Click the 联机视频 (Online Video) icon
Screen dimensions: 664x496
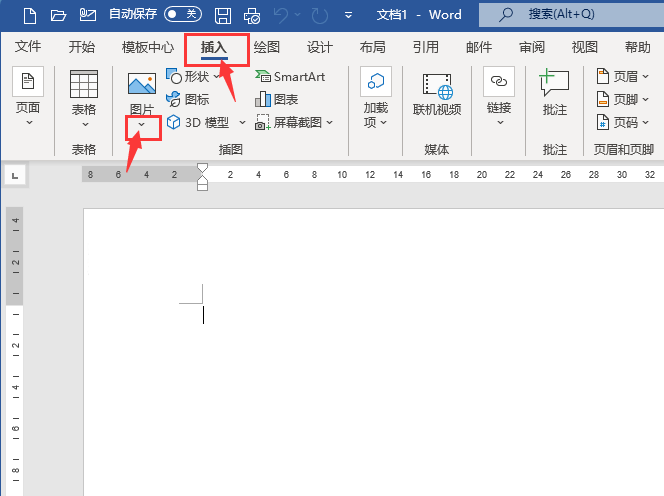437,86
